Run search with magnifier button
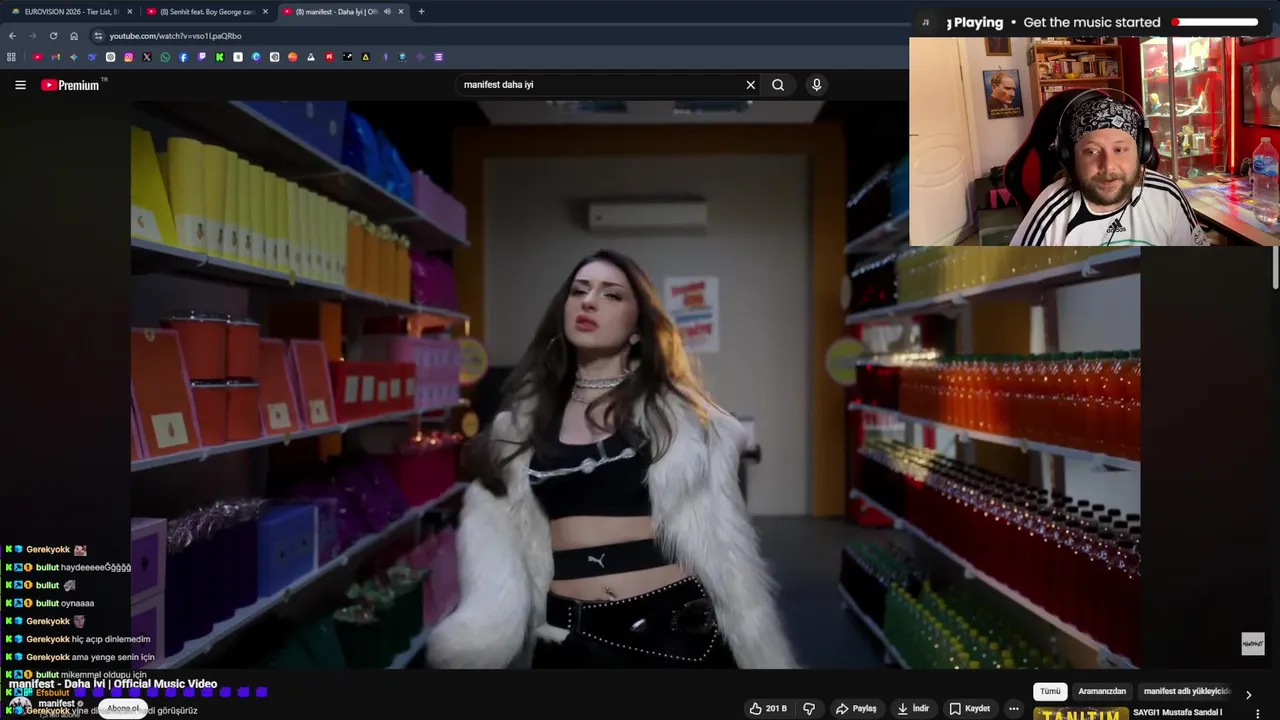 (x=778, y=85)
